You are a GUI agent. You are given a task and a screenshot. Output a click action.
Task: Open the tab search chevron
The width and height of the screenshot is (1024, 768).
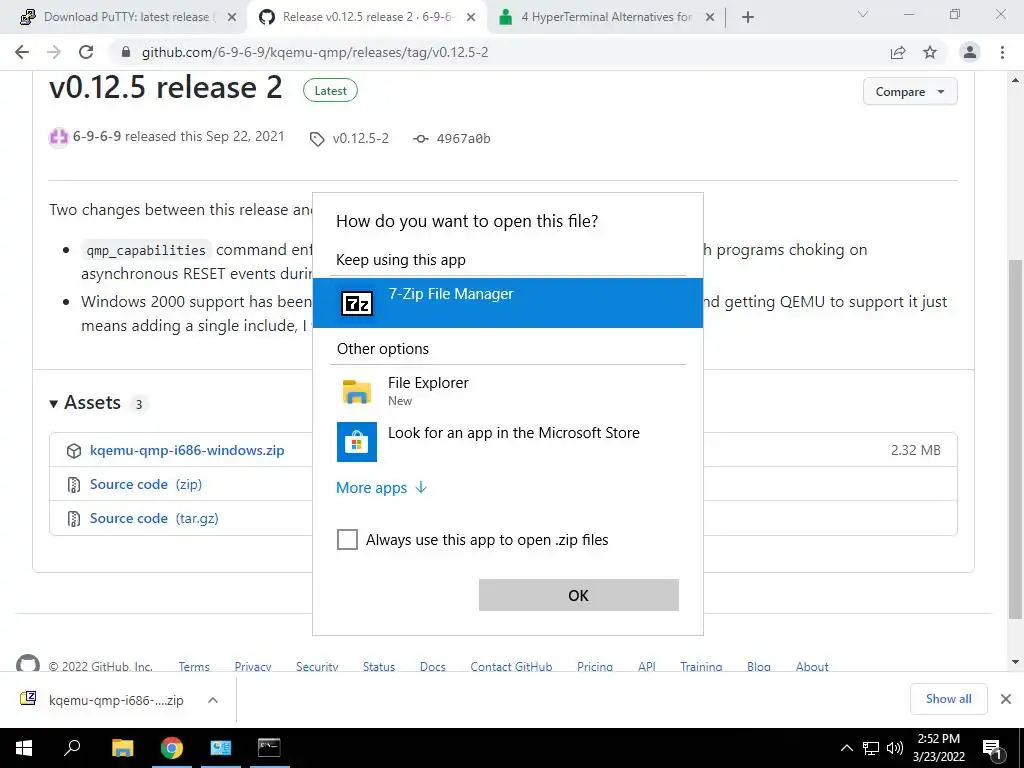pyautogui.click(x=863, y=14)
